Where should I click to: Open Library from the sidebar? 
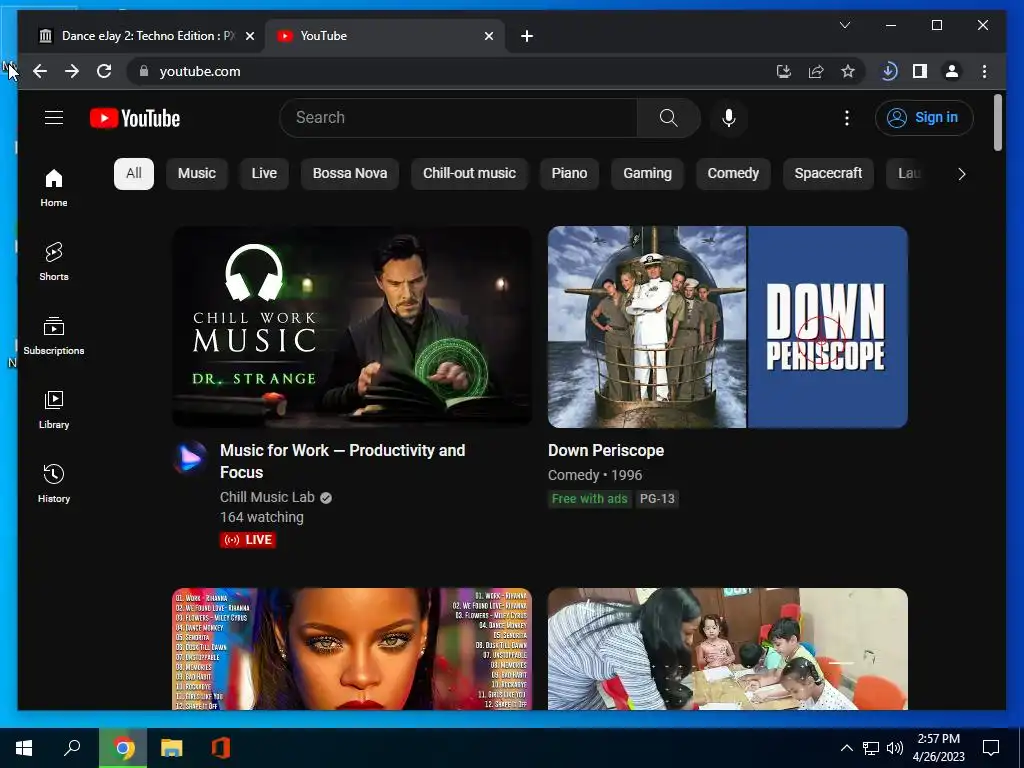[x=54, y=409]
